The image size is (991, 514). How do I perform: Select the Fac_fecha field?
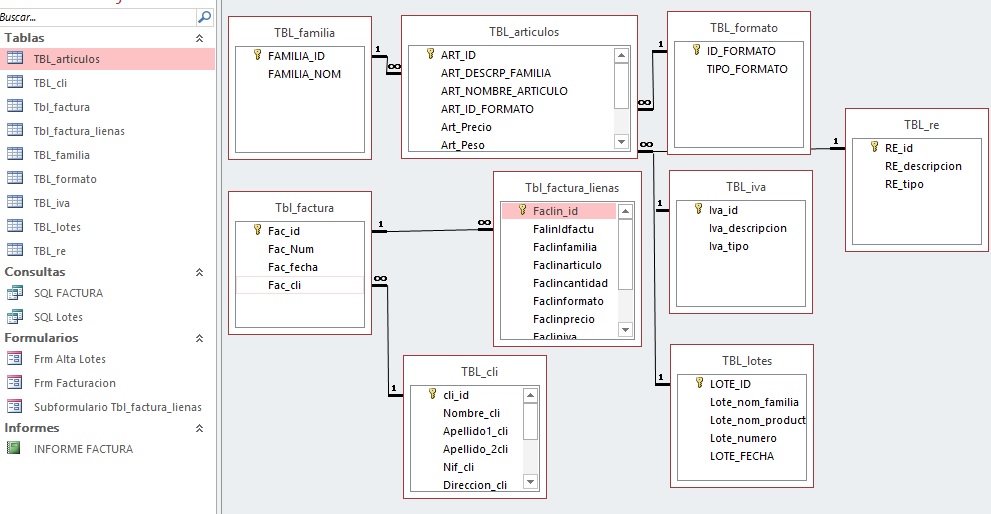click(x=293, y=267)
